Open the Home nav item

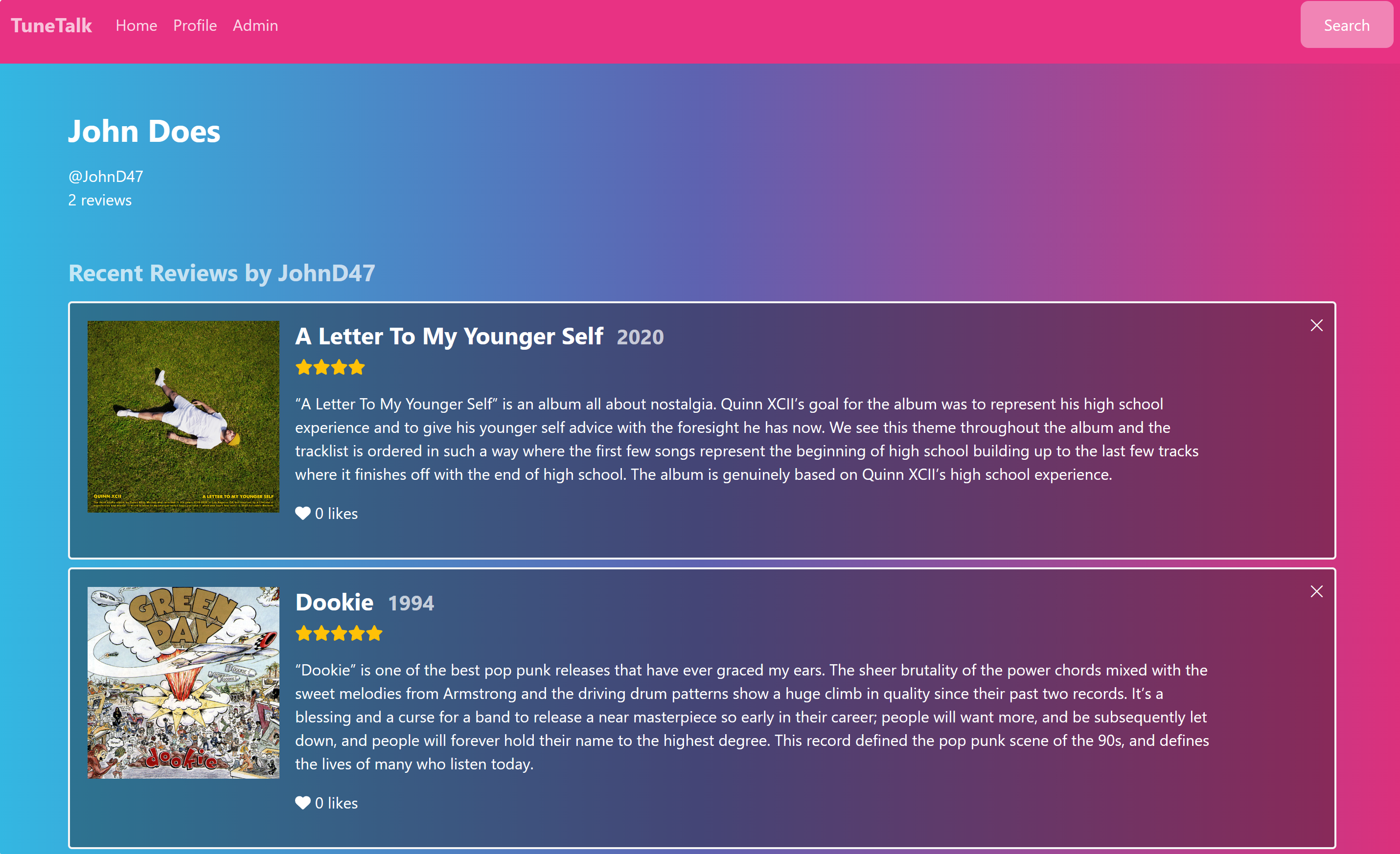(137, 25)
